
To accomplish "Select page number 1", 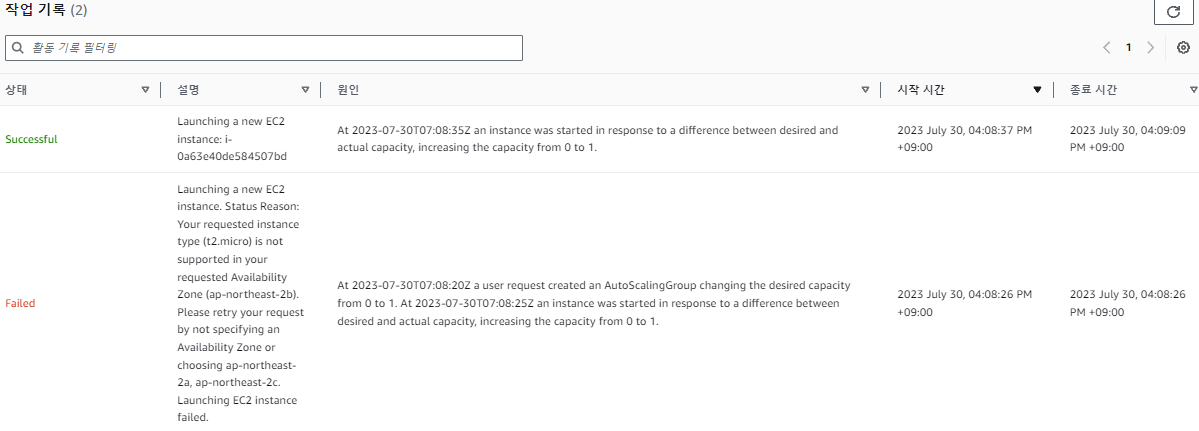I will click(1128, 47).
